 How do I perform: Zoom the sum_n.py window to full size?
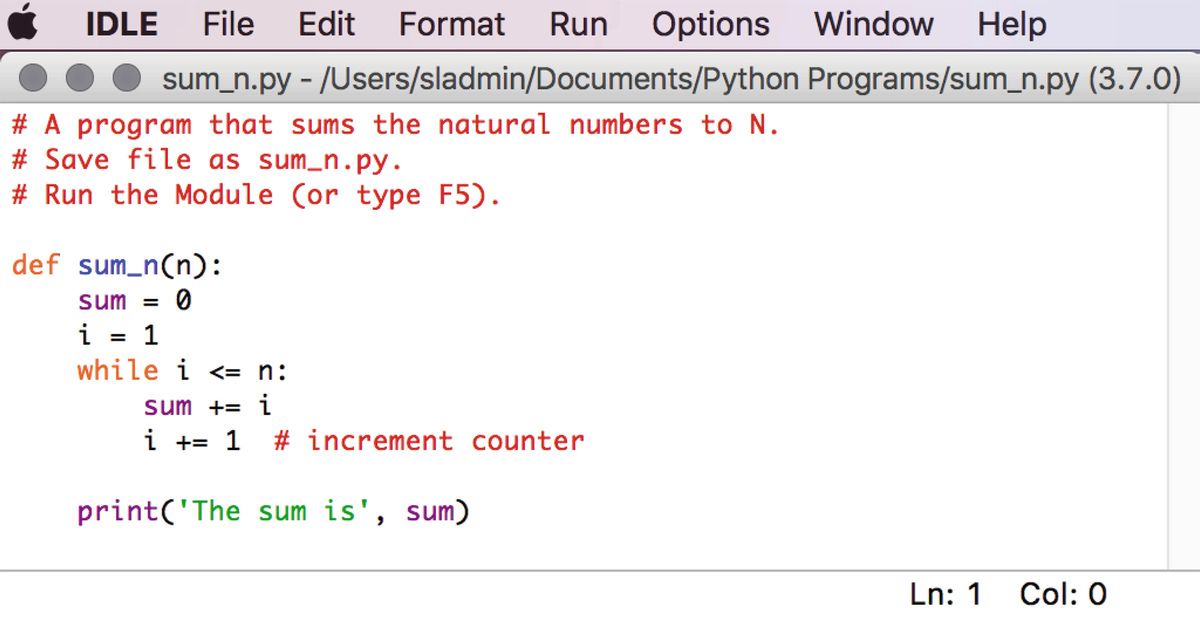[125, 78]
